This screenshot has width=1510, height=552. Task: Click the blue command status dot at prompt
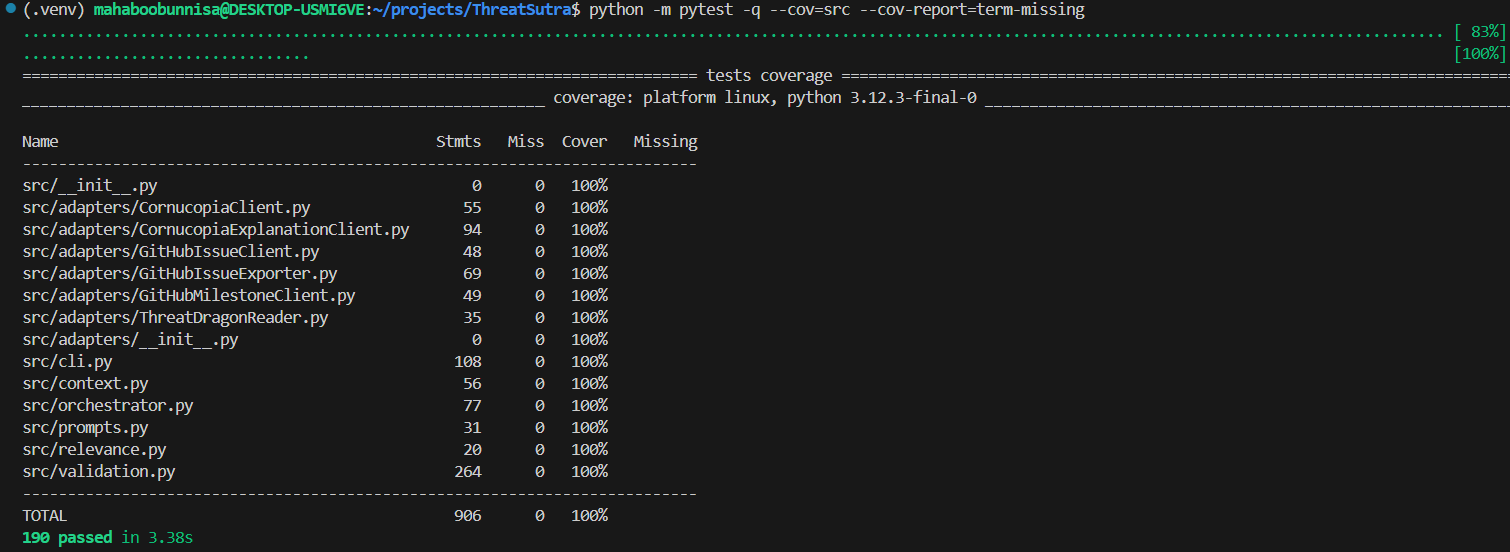coord(9,10)
